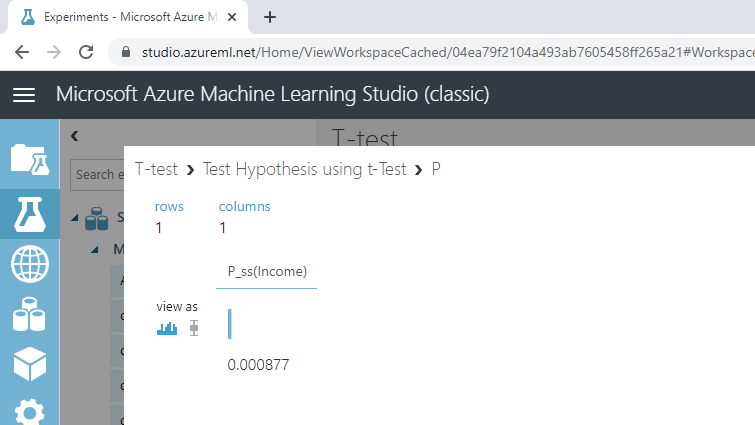Open a new browser tab

coord(270,17)
